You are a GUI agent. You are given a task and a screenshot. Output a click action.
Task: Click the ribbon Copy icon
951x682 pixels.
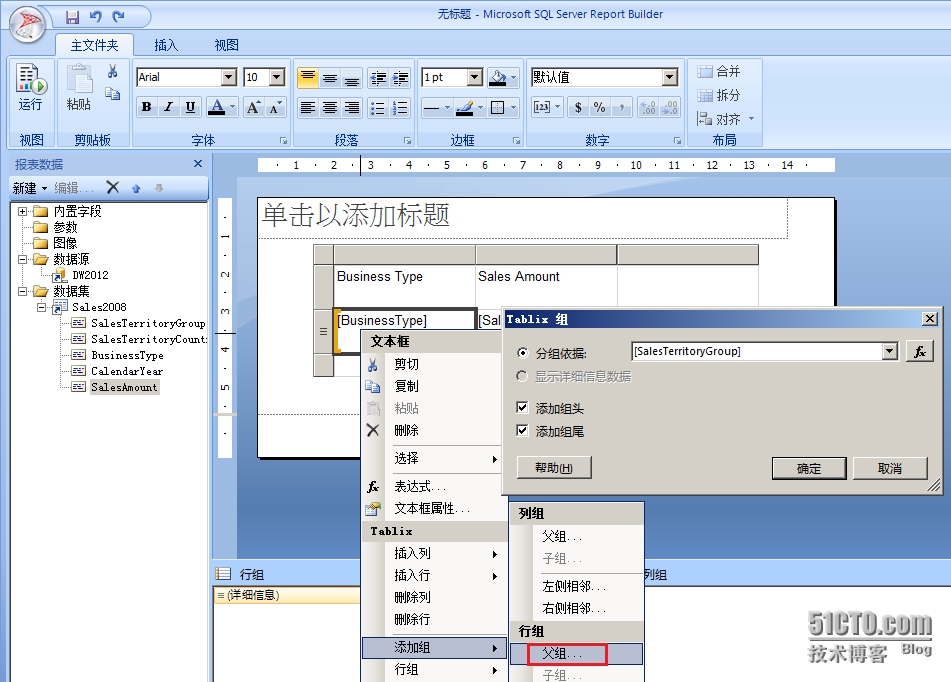113,93
